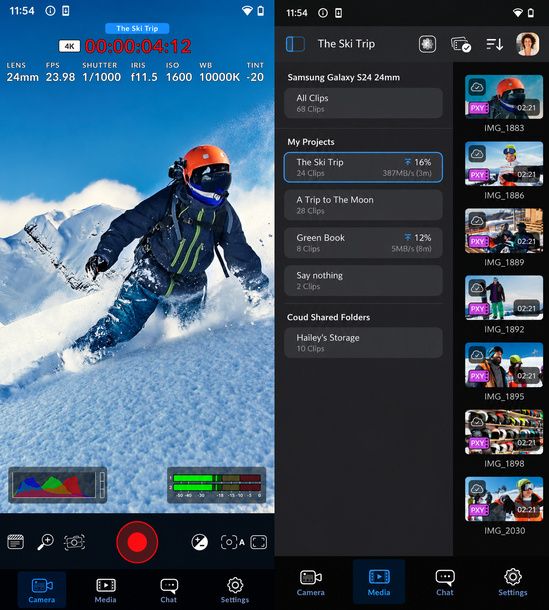Select Media tab in right screen
This screenshot has height=610, width=549.
[x=379, y=582]
